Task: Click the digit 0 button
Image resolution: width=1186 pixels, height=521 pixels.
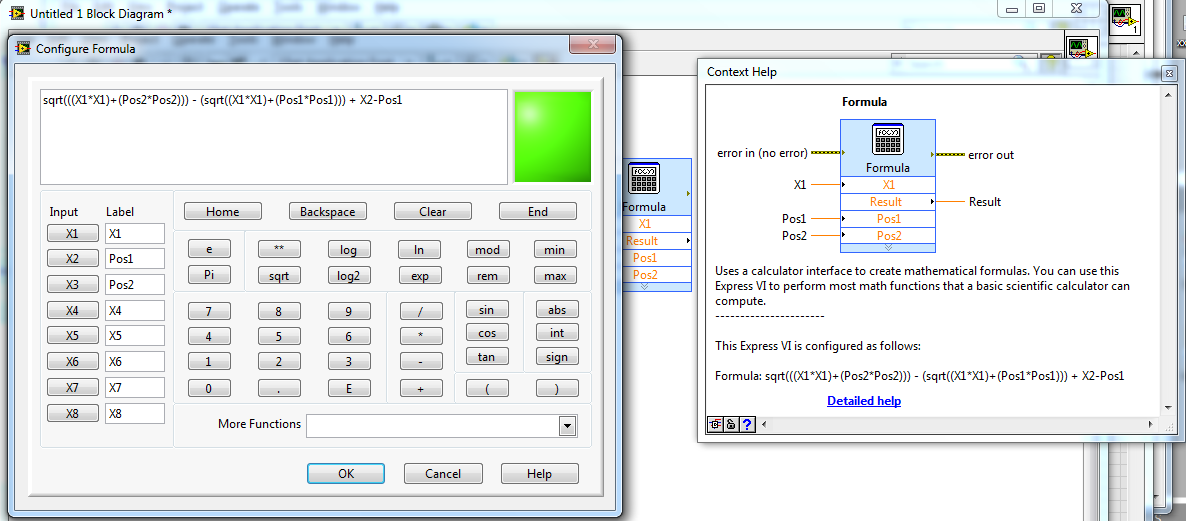Action: pos(209,389)
